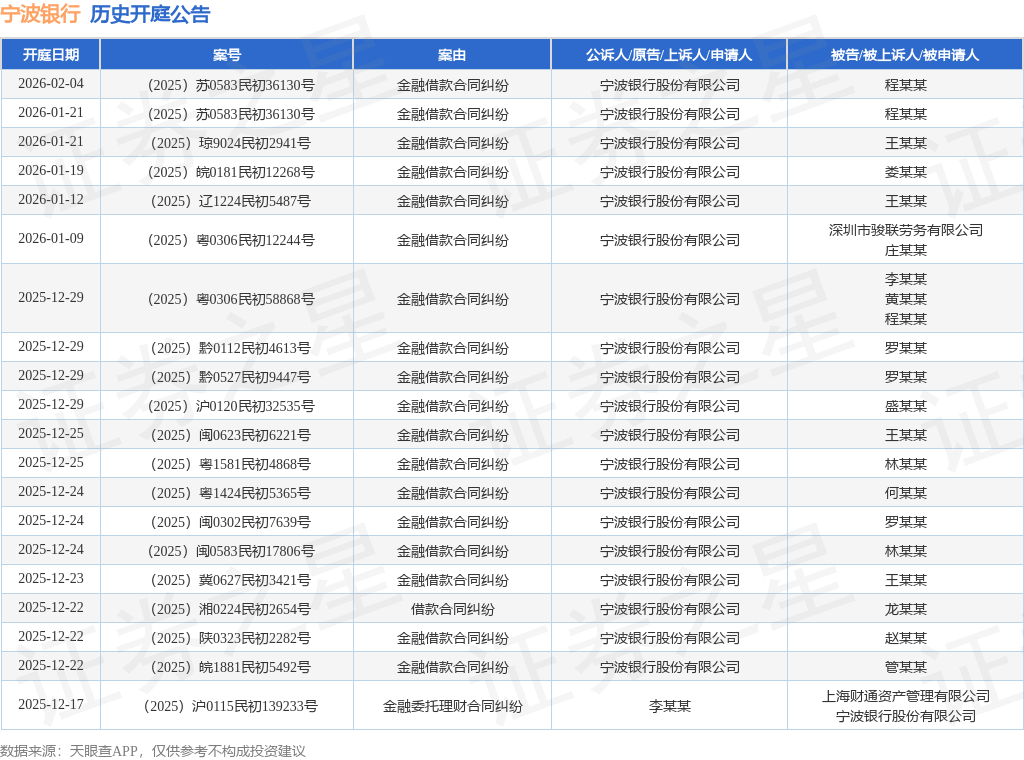Click the date 2026-02-04
The image size is (1024, 760).
51,84
